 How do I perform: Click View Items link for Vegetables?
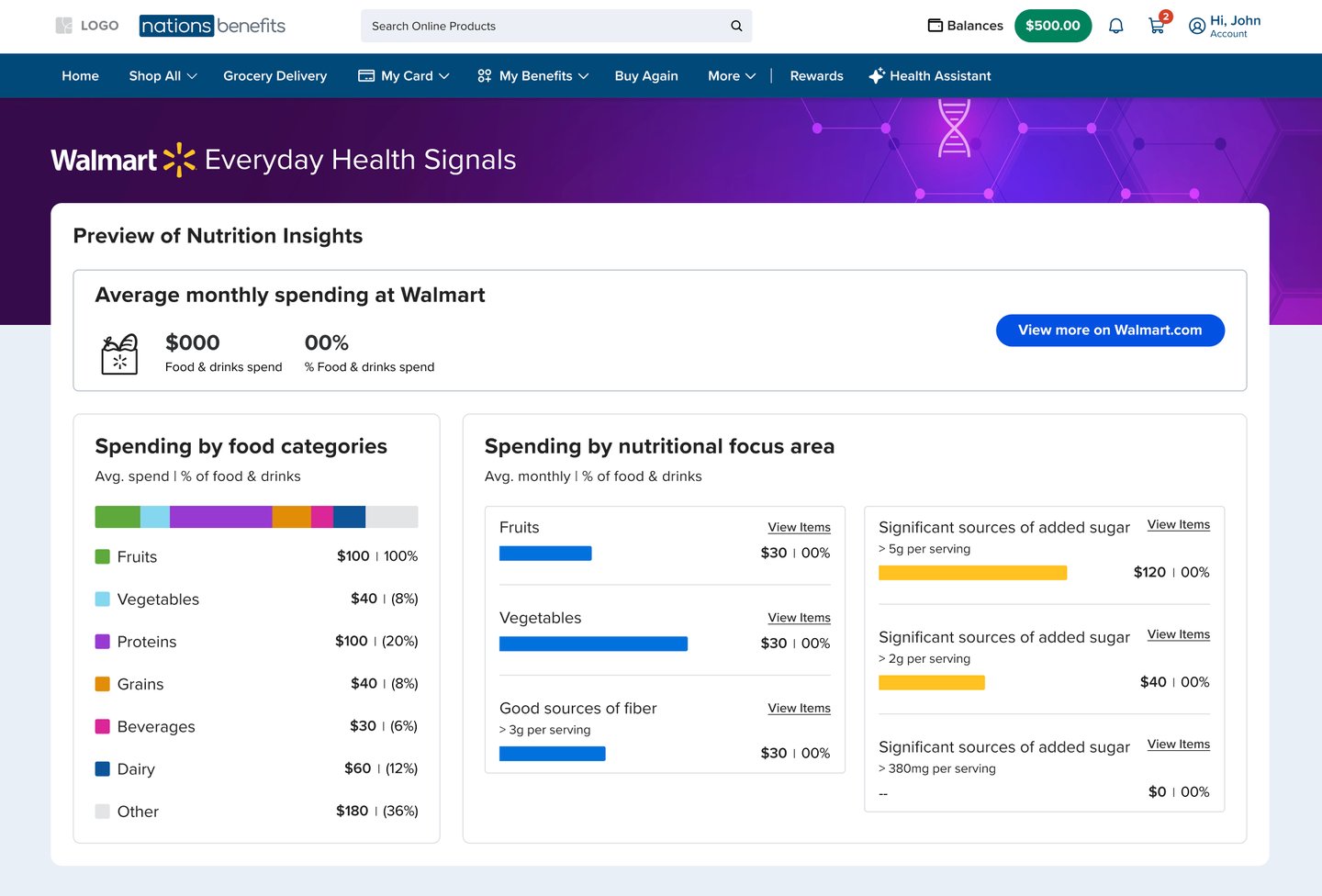click(799, 618)
